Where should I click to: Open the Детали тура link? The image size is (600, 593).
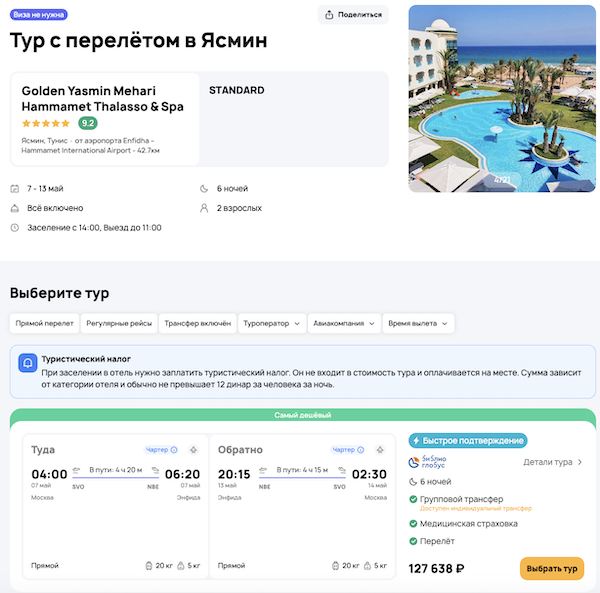coord(553,462)
